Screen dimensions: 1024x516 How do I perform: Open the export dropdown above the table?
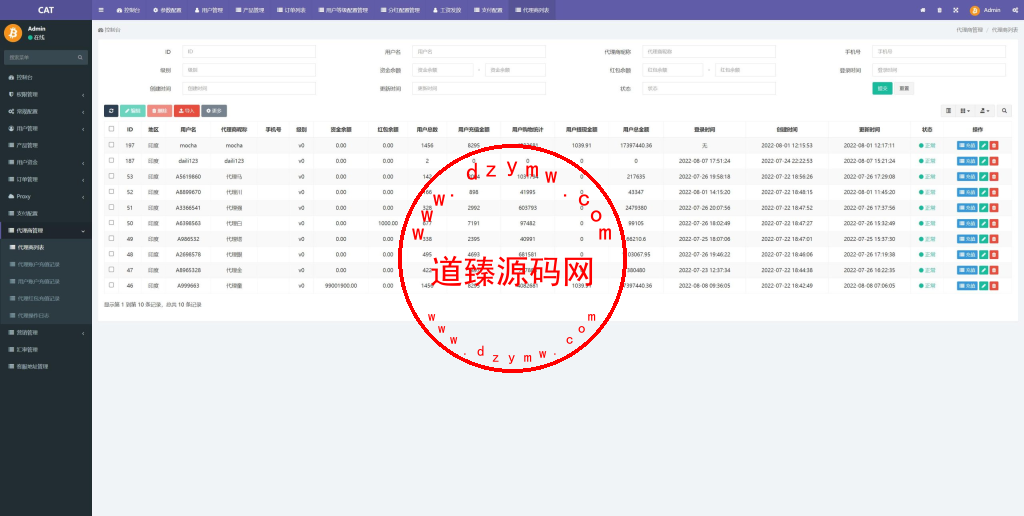tap(986, 111)
